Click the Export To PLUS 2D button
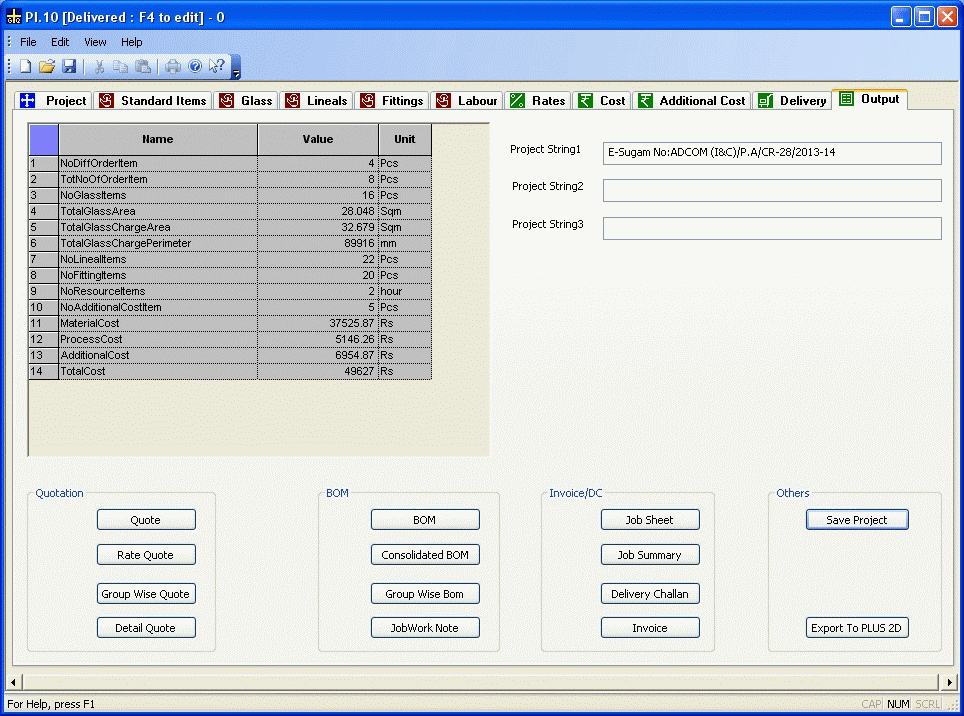The height and width of the screenshot is (716, 964). coord(857,628)
